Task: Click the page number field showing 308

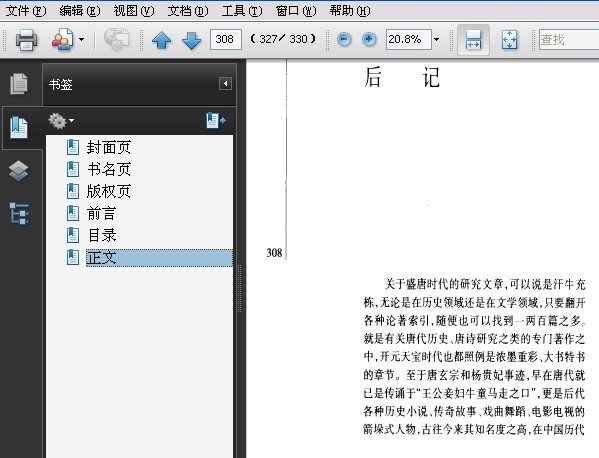Action: (226, 39)
